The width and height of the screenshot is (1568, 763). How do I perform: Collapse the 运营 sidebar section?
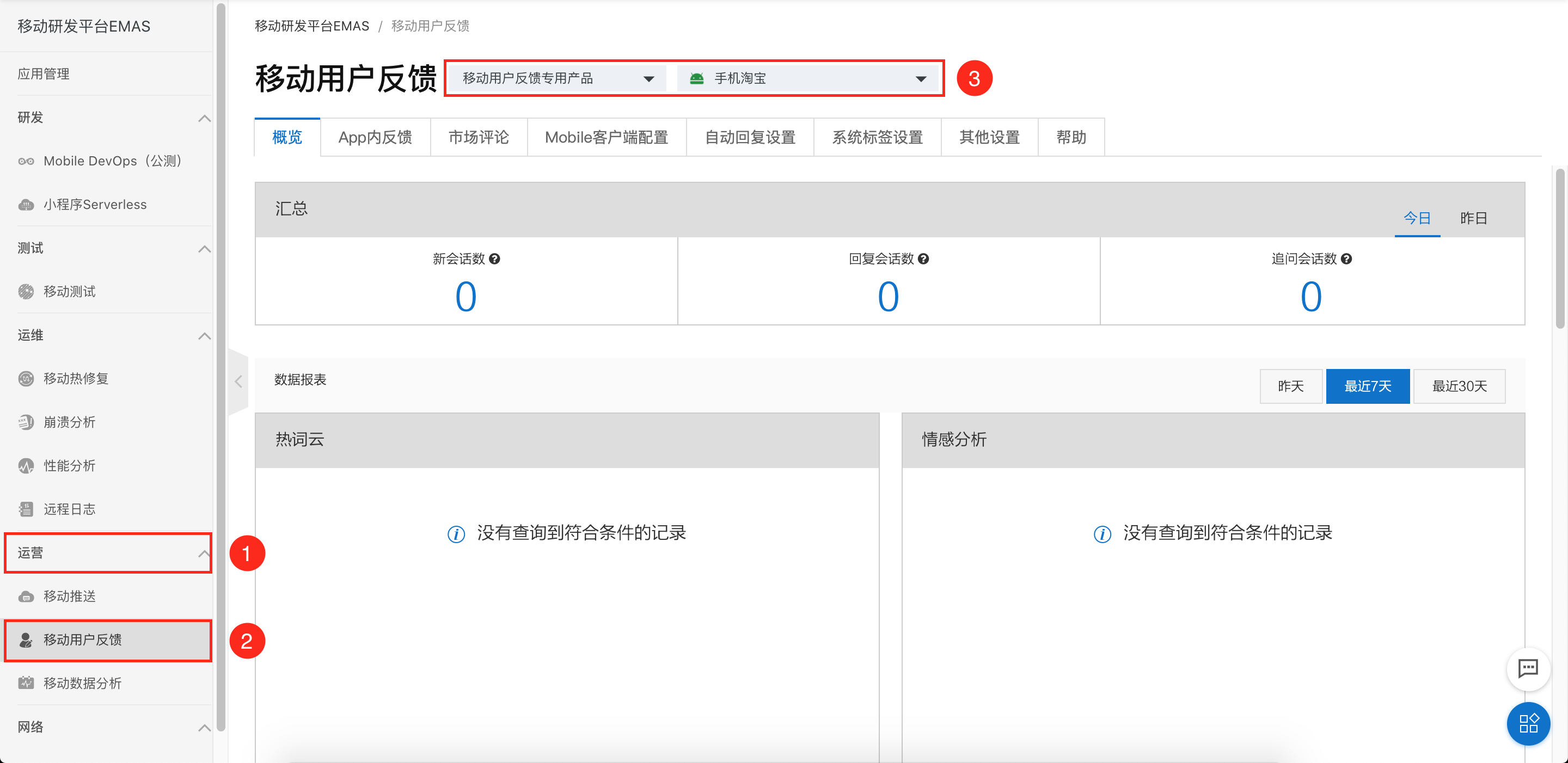(x=205, y=553)
